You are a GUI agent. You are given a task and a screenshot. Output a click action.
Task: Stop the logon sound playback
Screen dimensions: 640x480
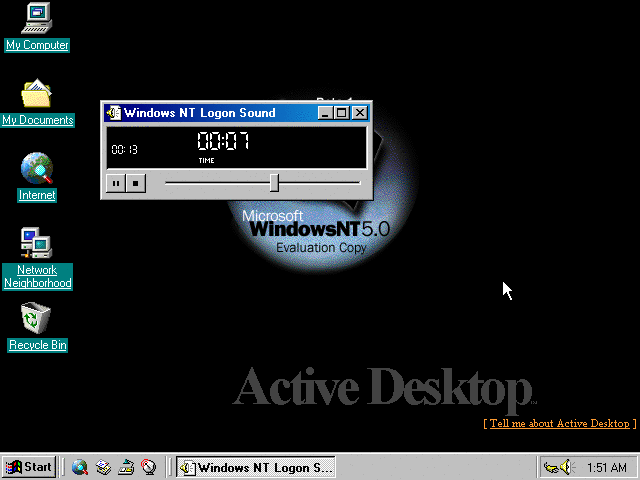(136, 183)
